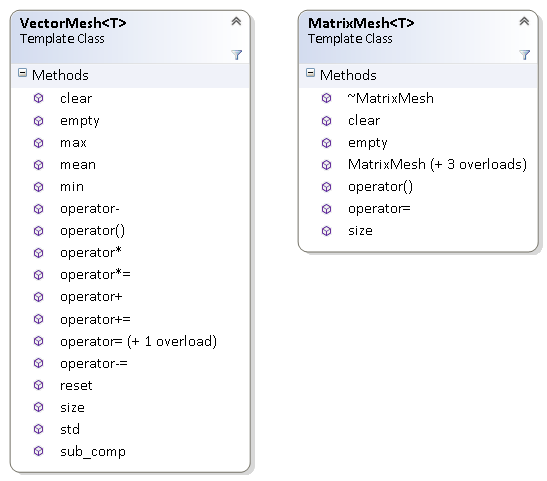
Task: Select the reset method entry
Action: click(76, 385)
